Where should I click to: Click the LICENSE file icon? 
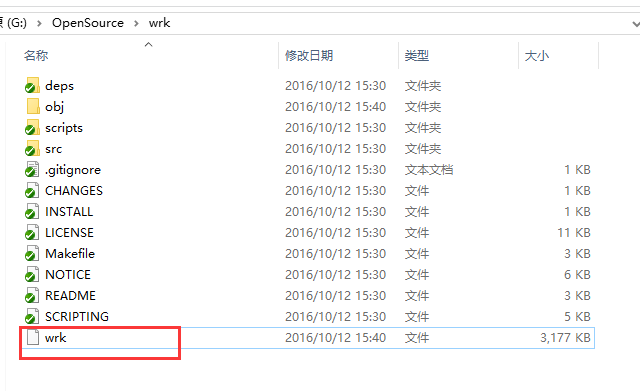point(32,233)
